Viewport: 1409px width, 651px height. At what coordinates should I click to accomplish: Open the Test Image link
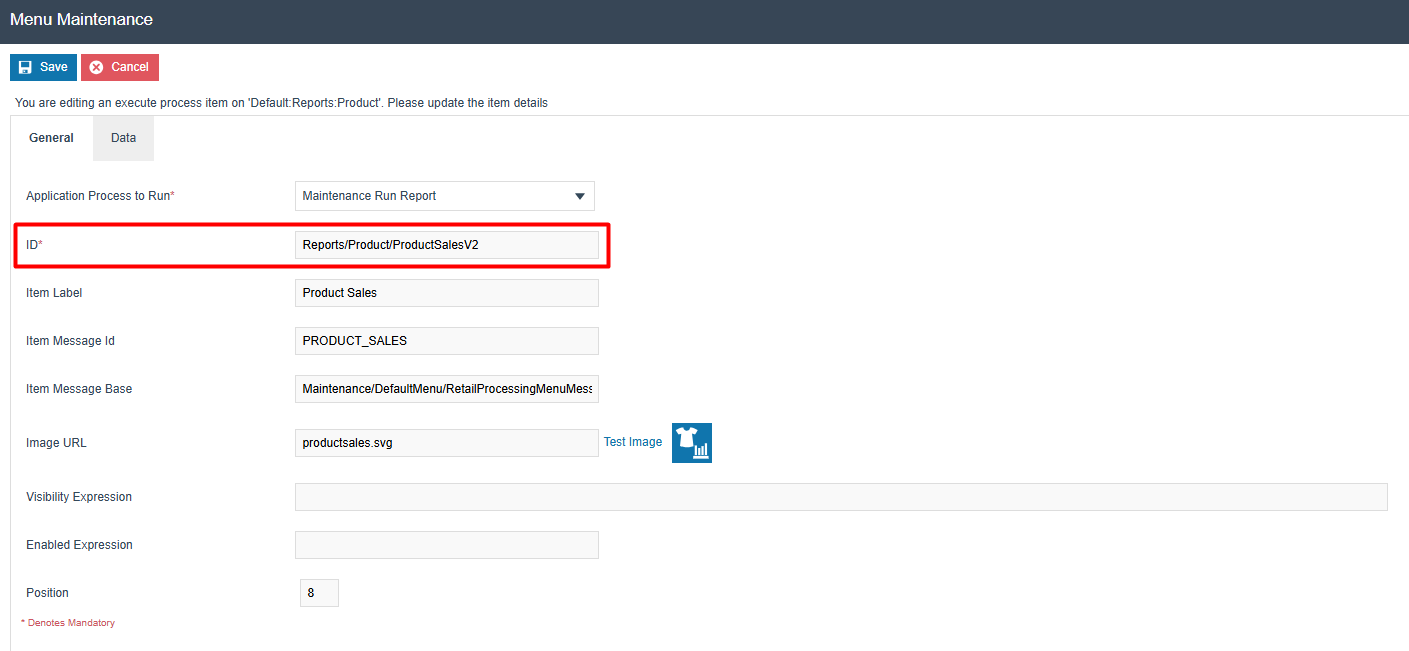pyautogui.click(x=632, y=442)
